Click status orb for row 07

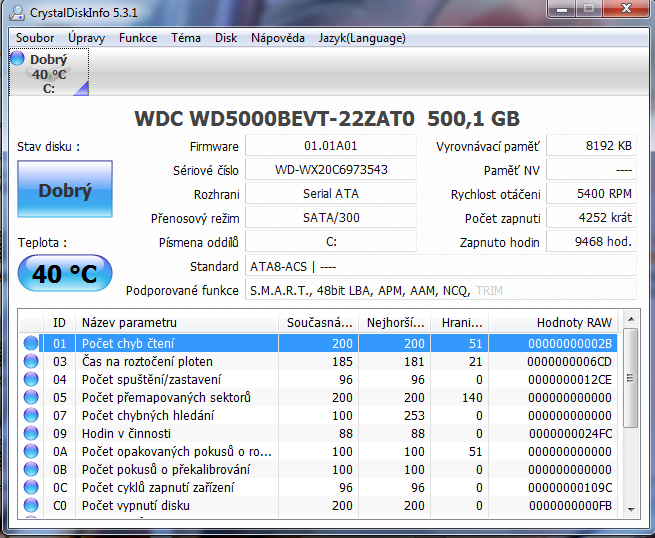30,415
